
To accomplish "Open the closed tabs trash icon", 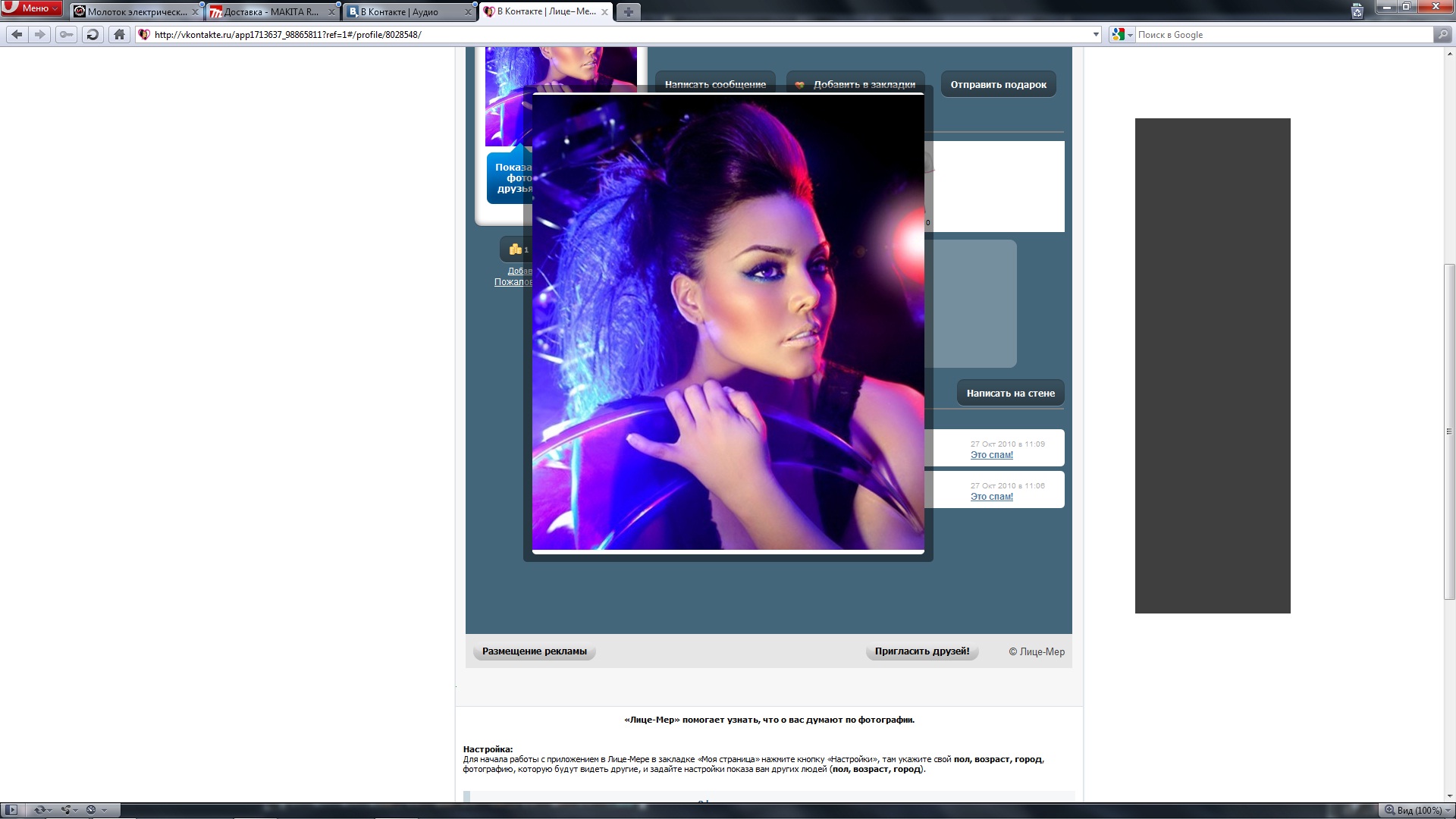I will 1357,11.
